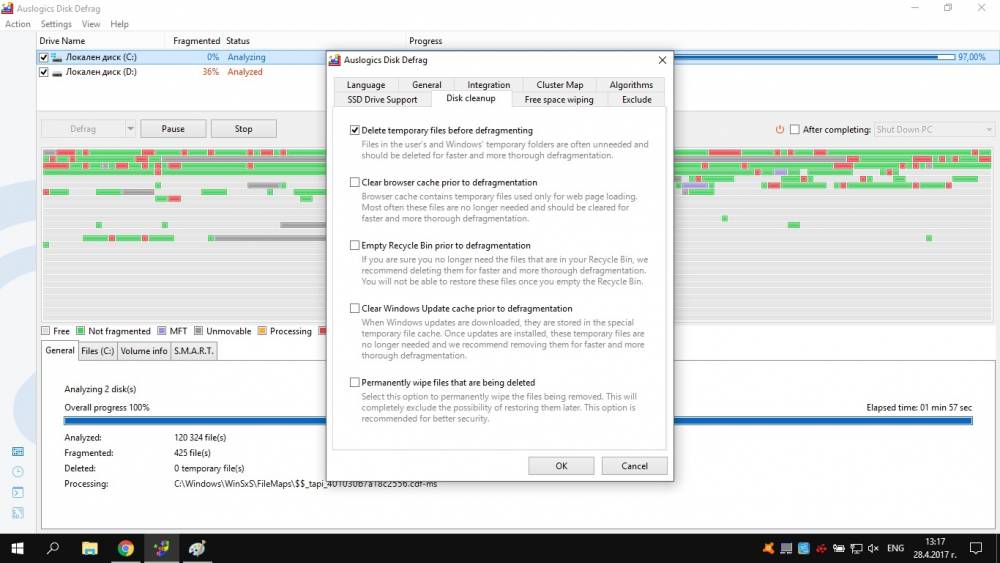Open the S.M.A.R.T. tab
The width and height of the screenshot is (1000, 563).
coord(194,351)
